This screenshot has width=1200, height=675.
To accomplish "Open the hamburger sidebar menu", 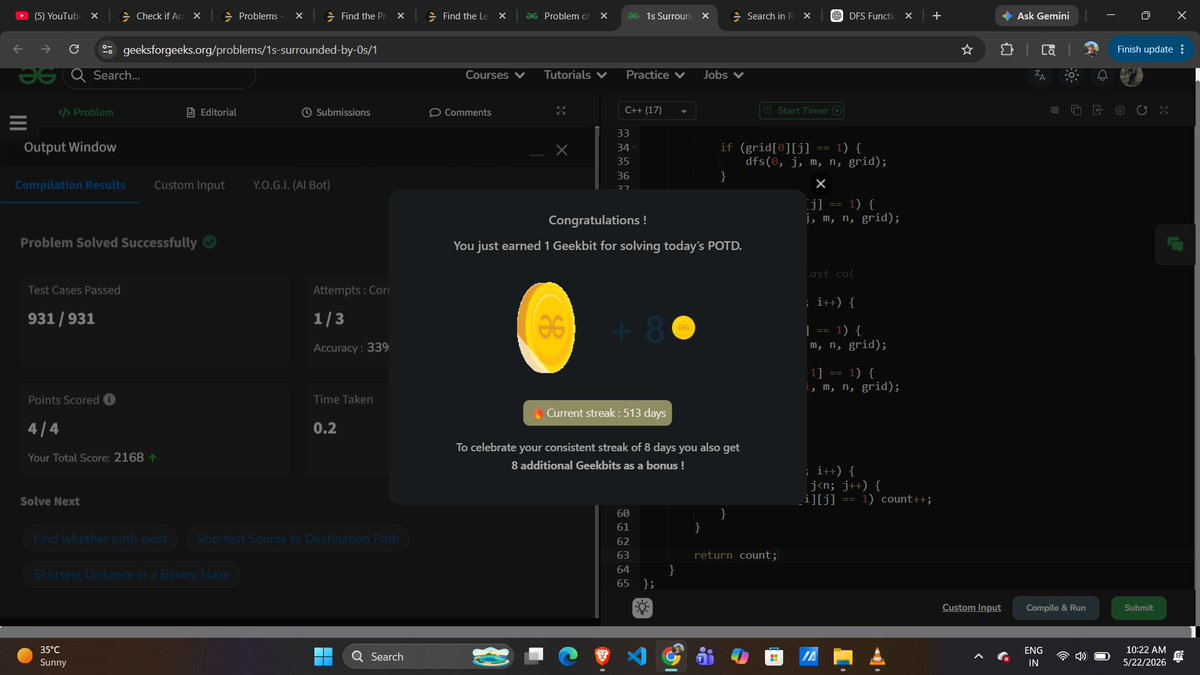I will (17, 124).
